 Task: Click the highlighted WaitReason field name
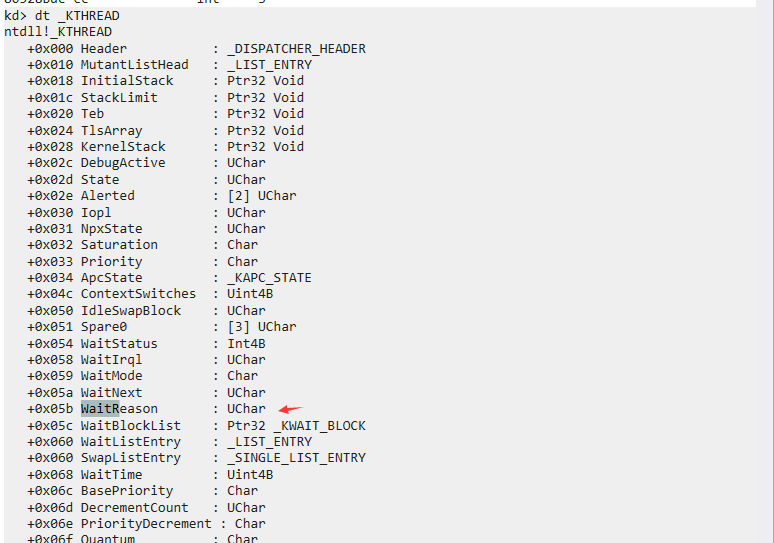click(119, 409)
